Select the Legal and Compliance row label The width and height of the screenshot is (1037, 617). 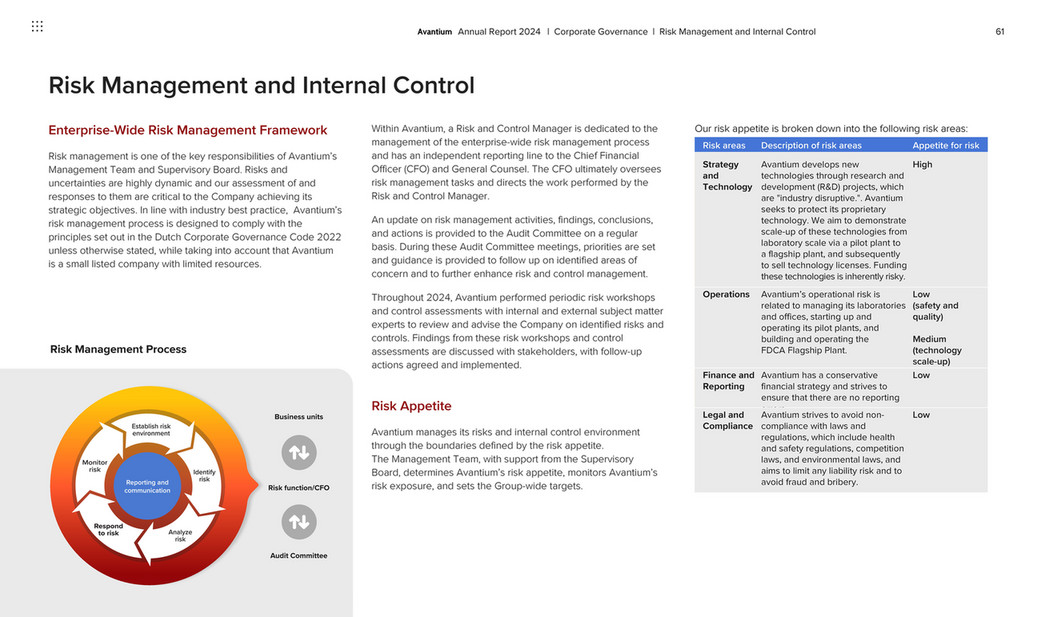pos(727,420)
